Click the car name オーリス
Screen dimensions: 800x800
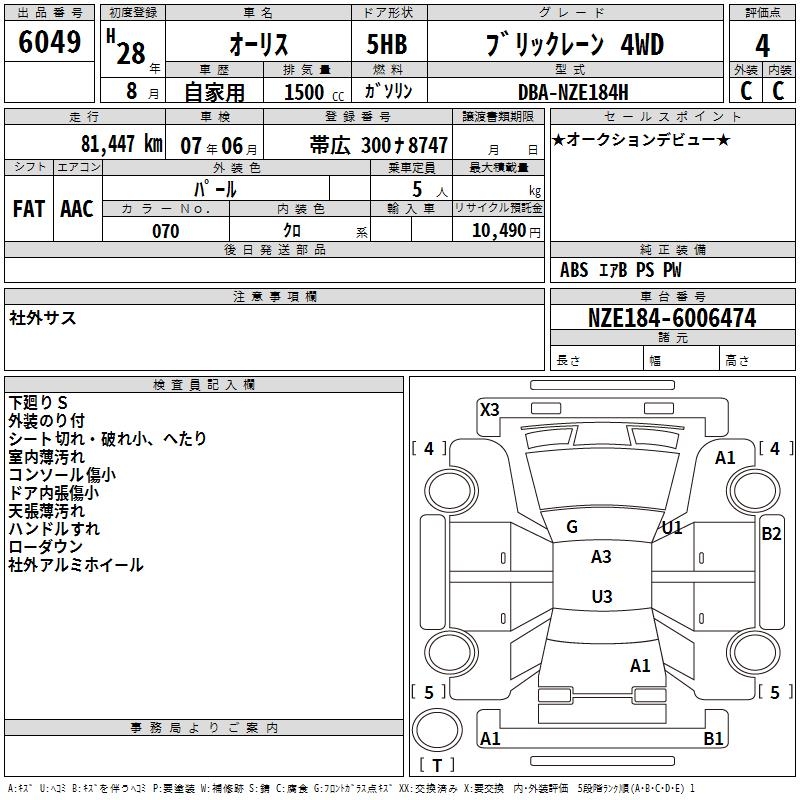point(259,44)
